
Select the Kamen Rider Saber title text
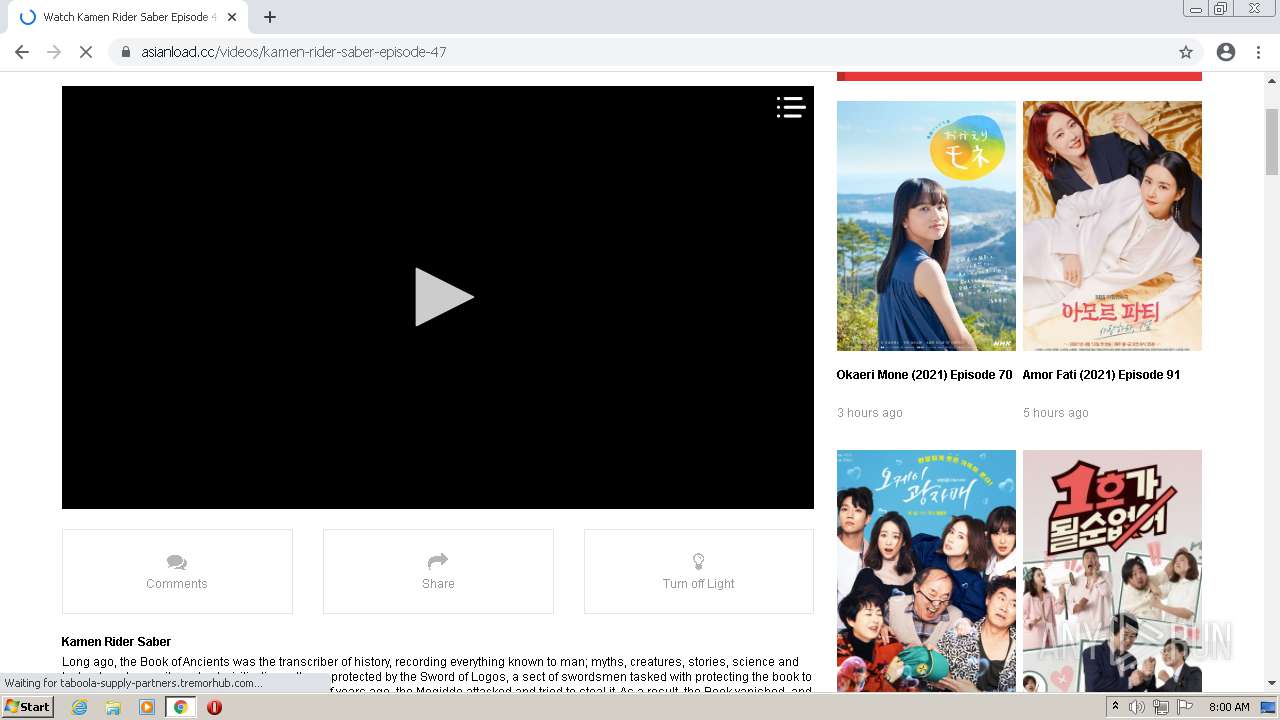[116, 642]
